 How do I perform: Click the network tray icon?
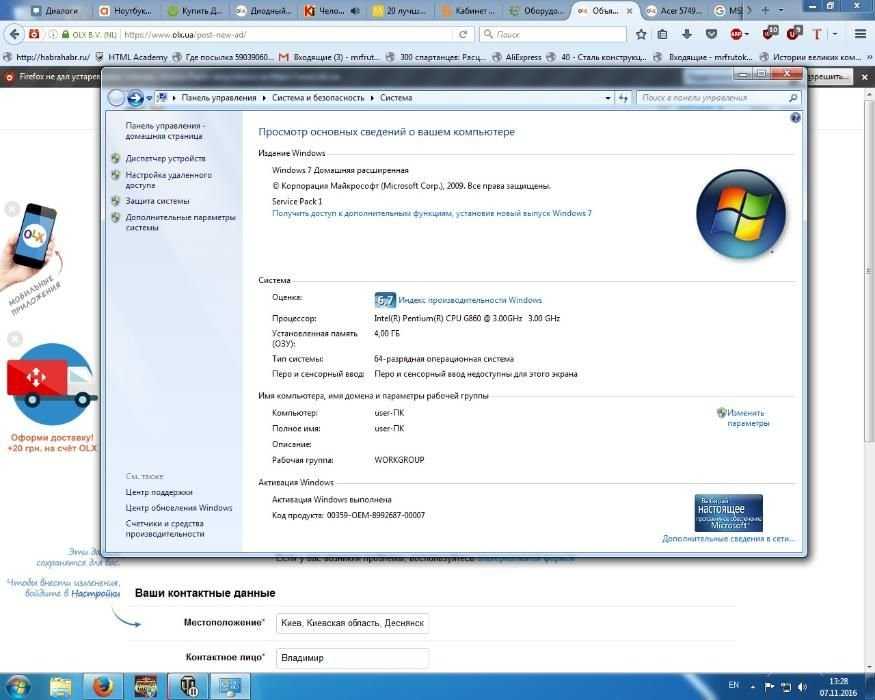[786, 687]
